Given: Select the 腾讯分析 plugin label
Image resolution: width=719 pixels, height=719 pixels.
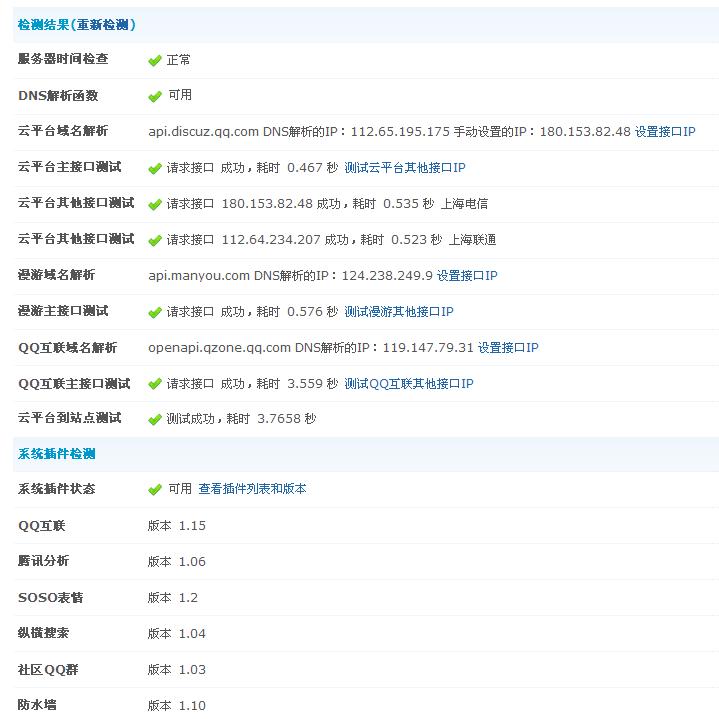Looking at the screenshot, I should (43, 561).
